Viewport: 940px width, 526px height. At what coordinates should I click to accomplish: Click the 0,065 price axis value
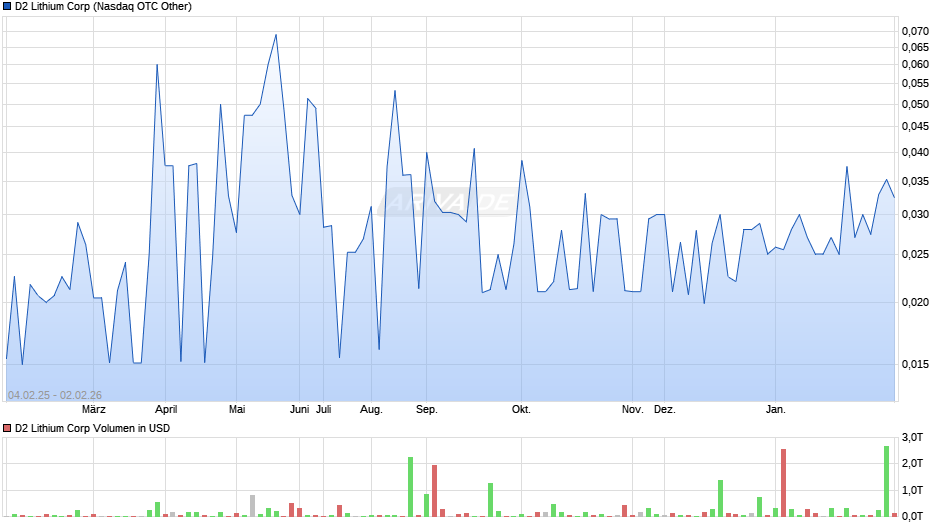915,47
